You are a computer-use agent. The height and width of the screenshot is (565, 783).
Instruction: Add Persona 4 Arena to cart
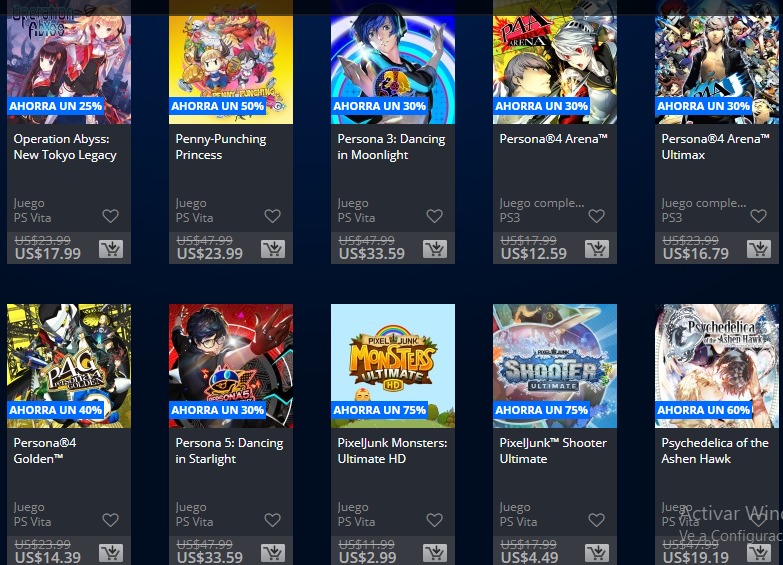tap(597, 248)
